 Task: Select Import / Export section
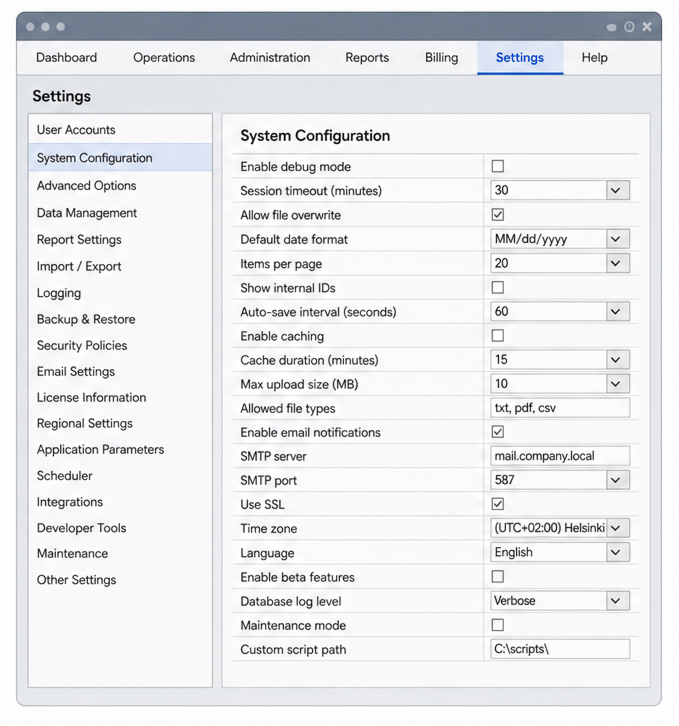(120, 266)
